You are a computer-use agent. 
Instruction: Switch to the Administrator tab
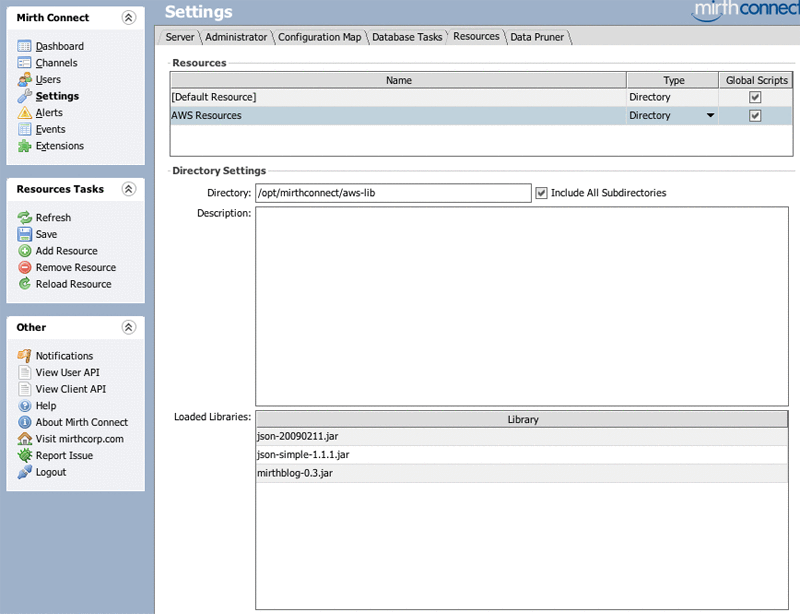pyautogui.click(x=236, y=37)
